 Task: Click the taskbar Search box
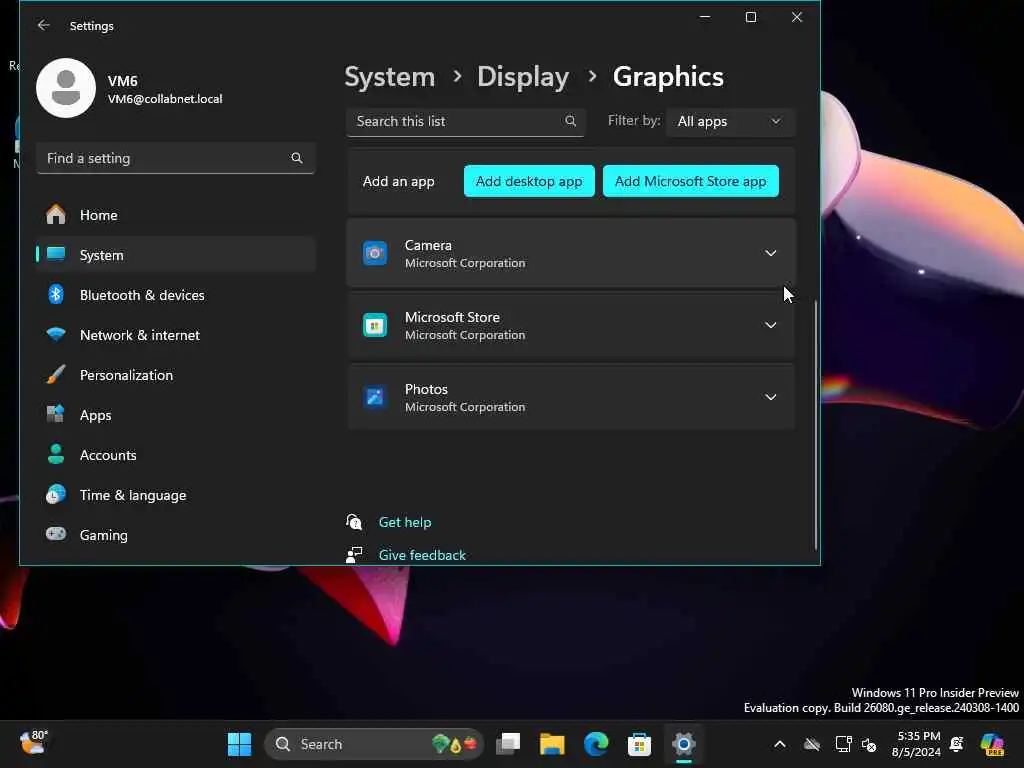[374, 744]
